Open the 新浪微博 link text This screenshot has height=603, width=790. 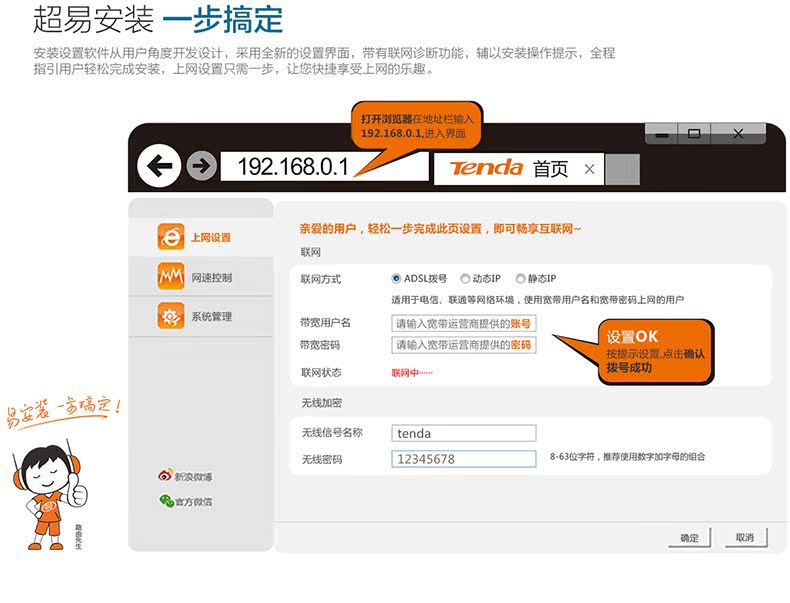pyautogui.click(x=193, y=477)
